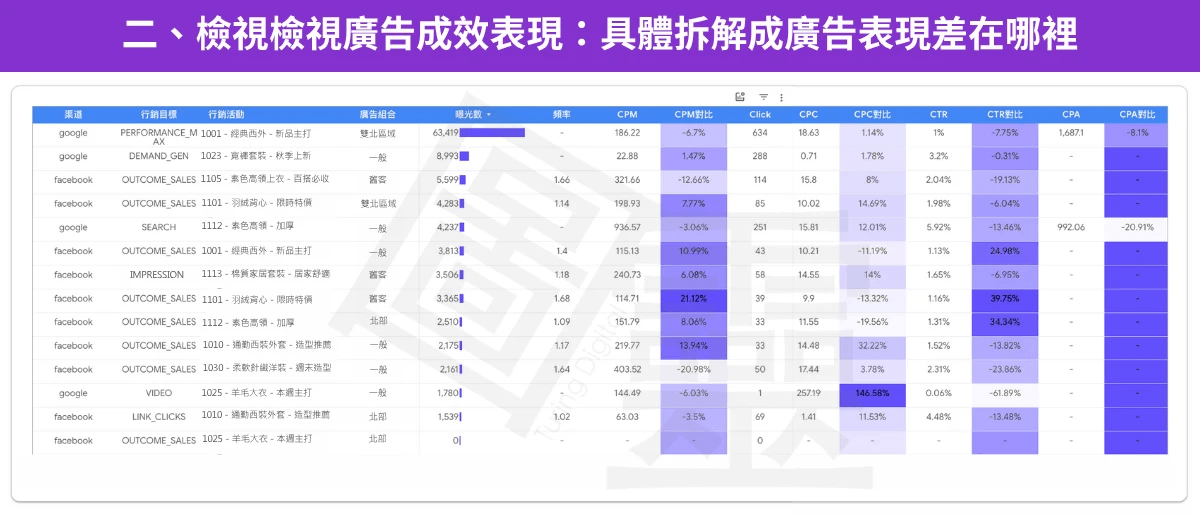The image size is (1200, 520).
Task: Open the three-dot more options menu
Action: tap(781, 97)
